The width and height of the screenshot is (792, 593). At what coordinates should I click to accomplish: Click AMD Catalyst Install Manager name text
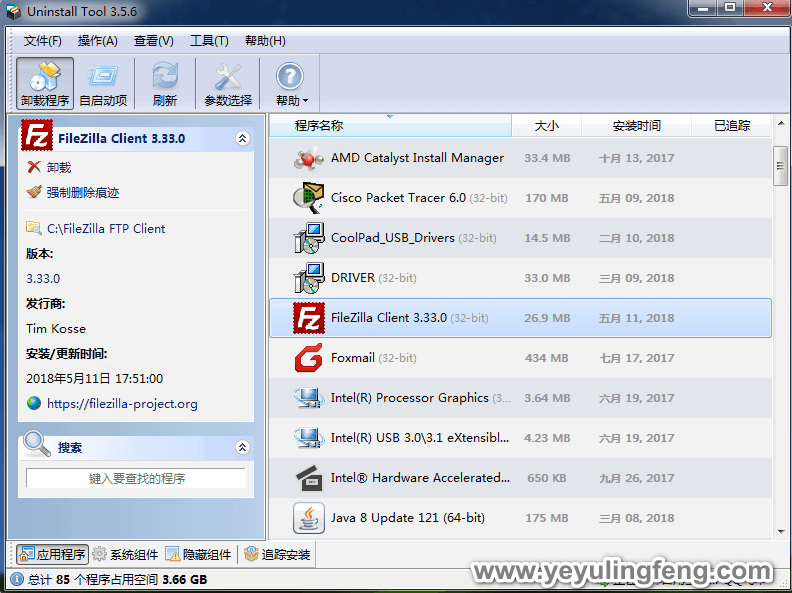[417, 158]
